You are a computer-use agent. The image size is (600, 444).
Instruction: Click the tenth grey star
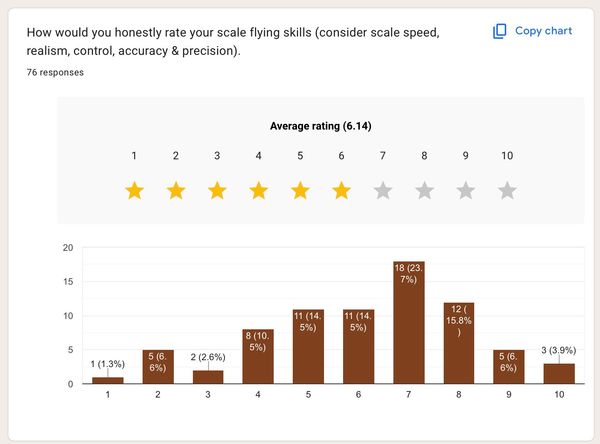coord(507,191)
